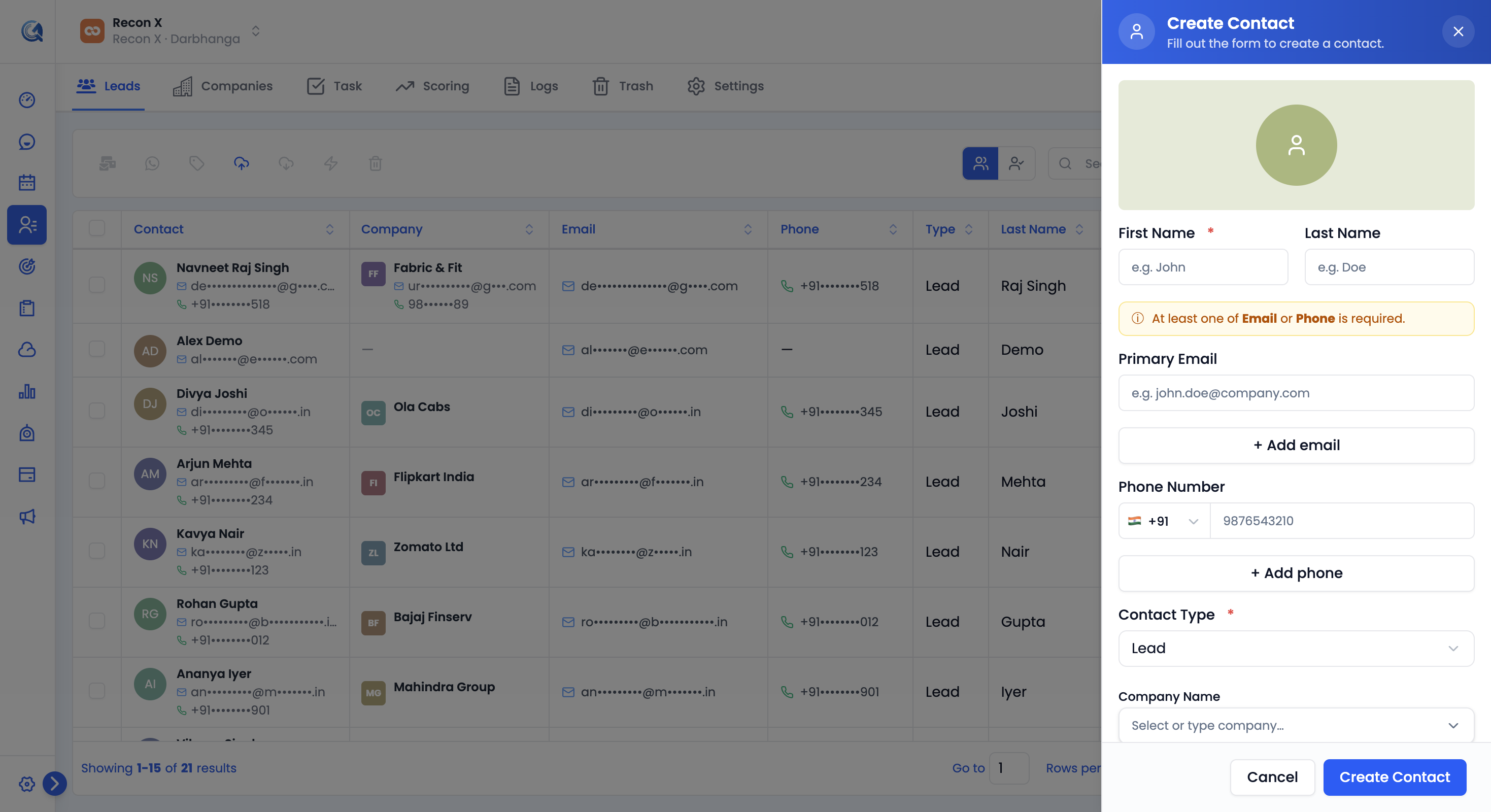Click the Primary Email input field
The width and height of the screenshot is (1491, 812).
pyautogui.click(x=1296, y=393)
